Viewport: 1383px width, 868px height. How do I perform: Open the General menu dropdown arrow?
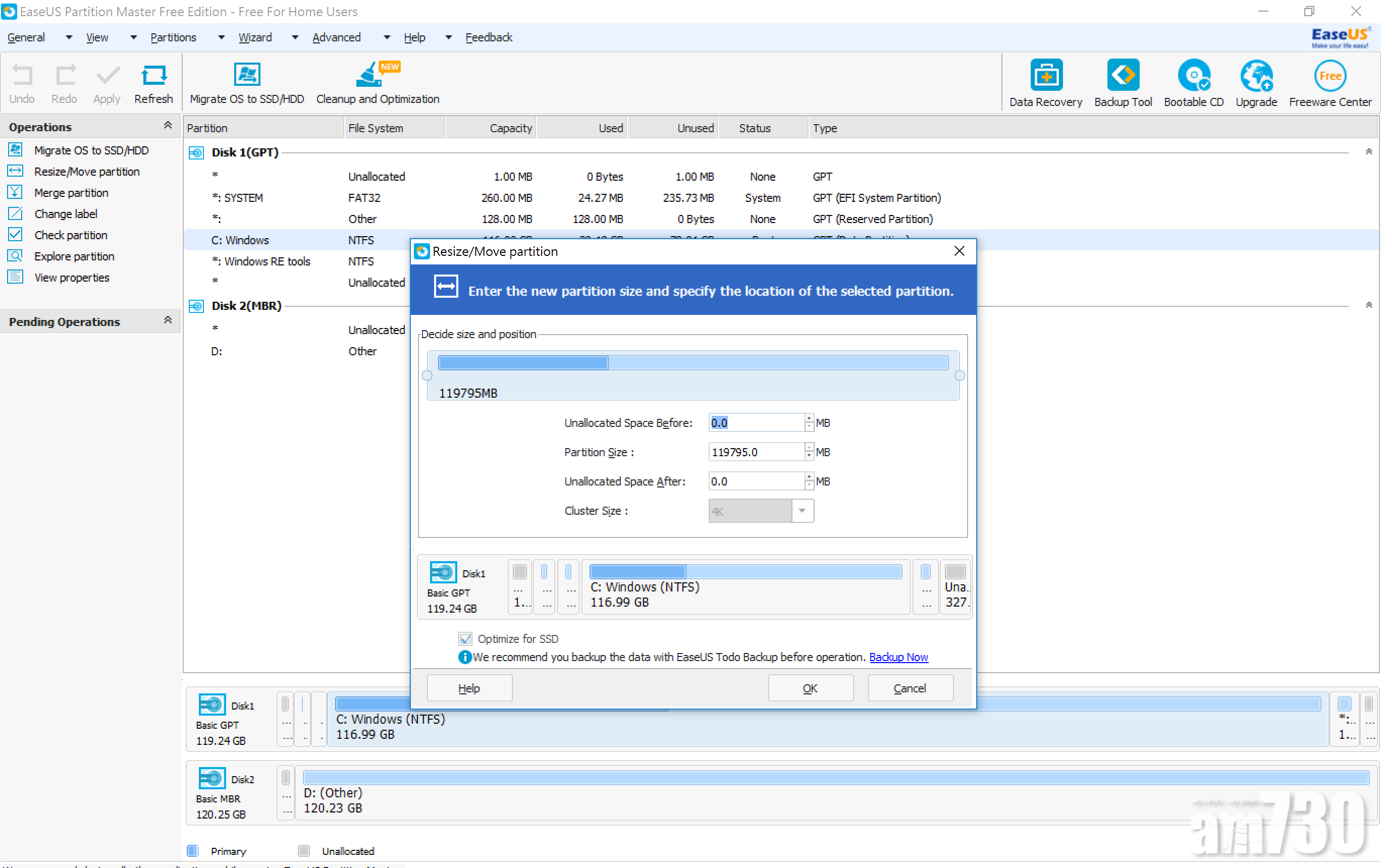69,37
